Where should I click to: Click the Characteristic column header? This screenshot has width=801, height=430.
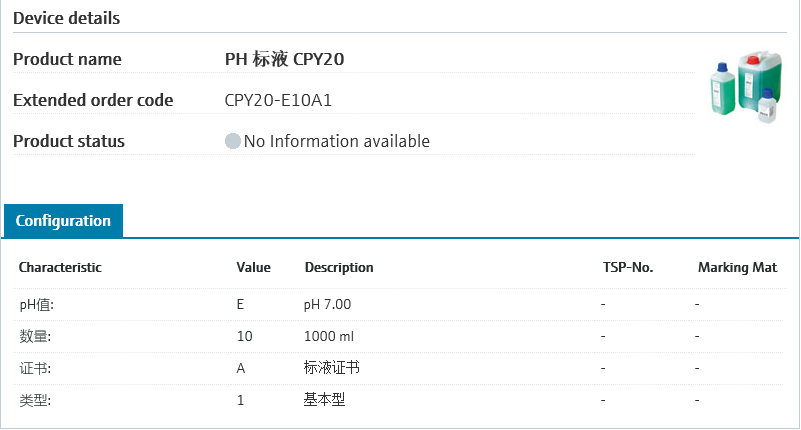[x=60, y=268]
